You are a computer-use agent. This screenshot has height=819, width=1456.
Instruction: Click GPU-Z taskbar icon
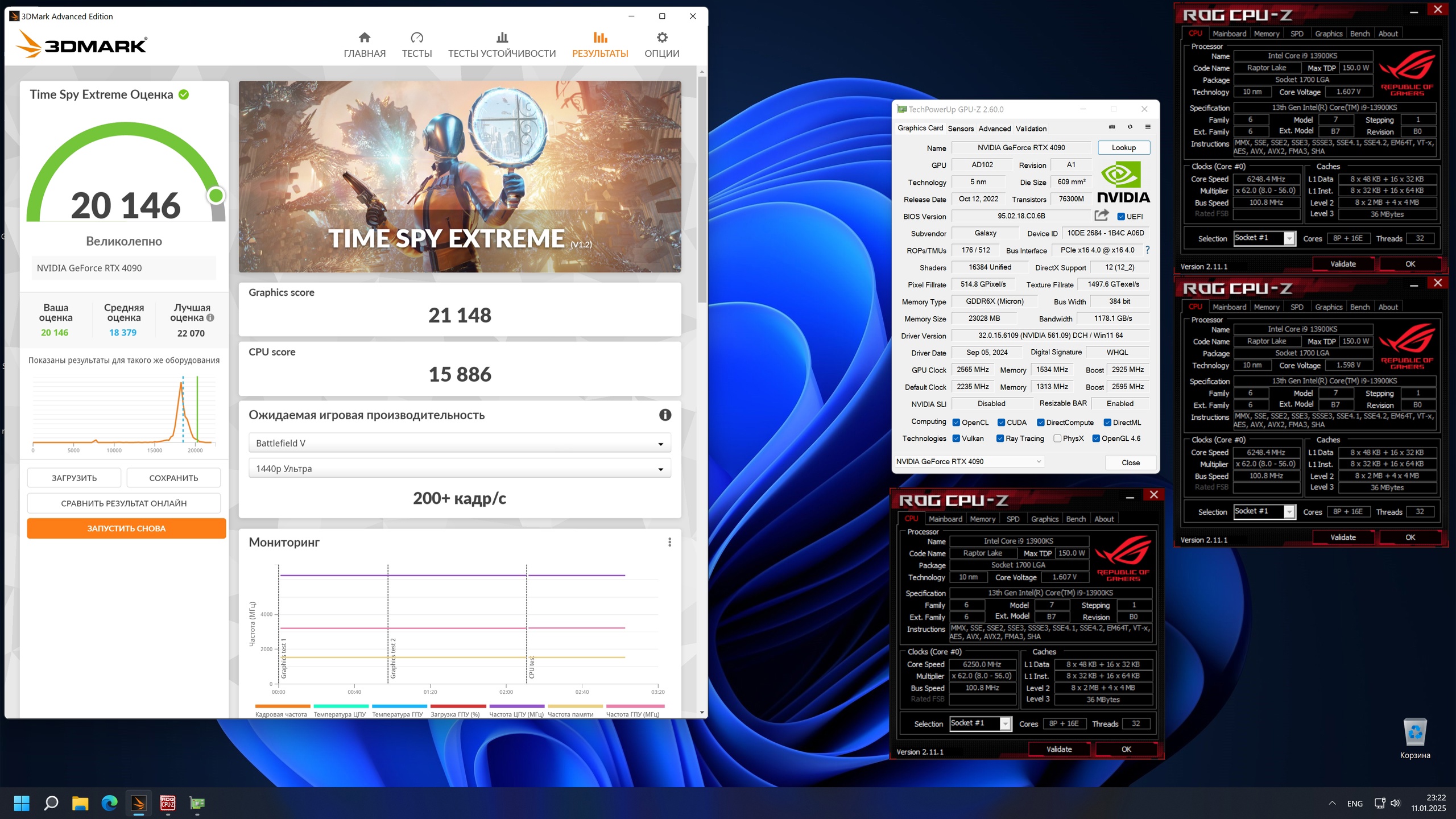point(197,803)
